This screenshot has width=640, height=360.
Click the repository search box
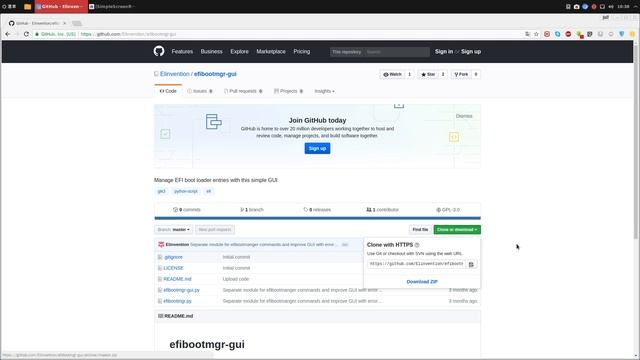tap(396, 52)
